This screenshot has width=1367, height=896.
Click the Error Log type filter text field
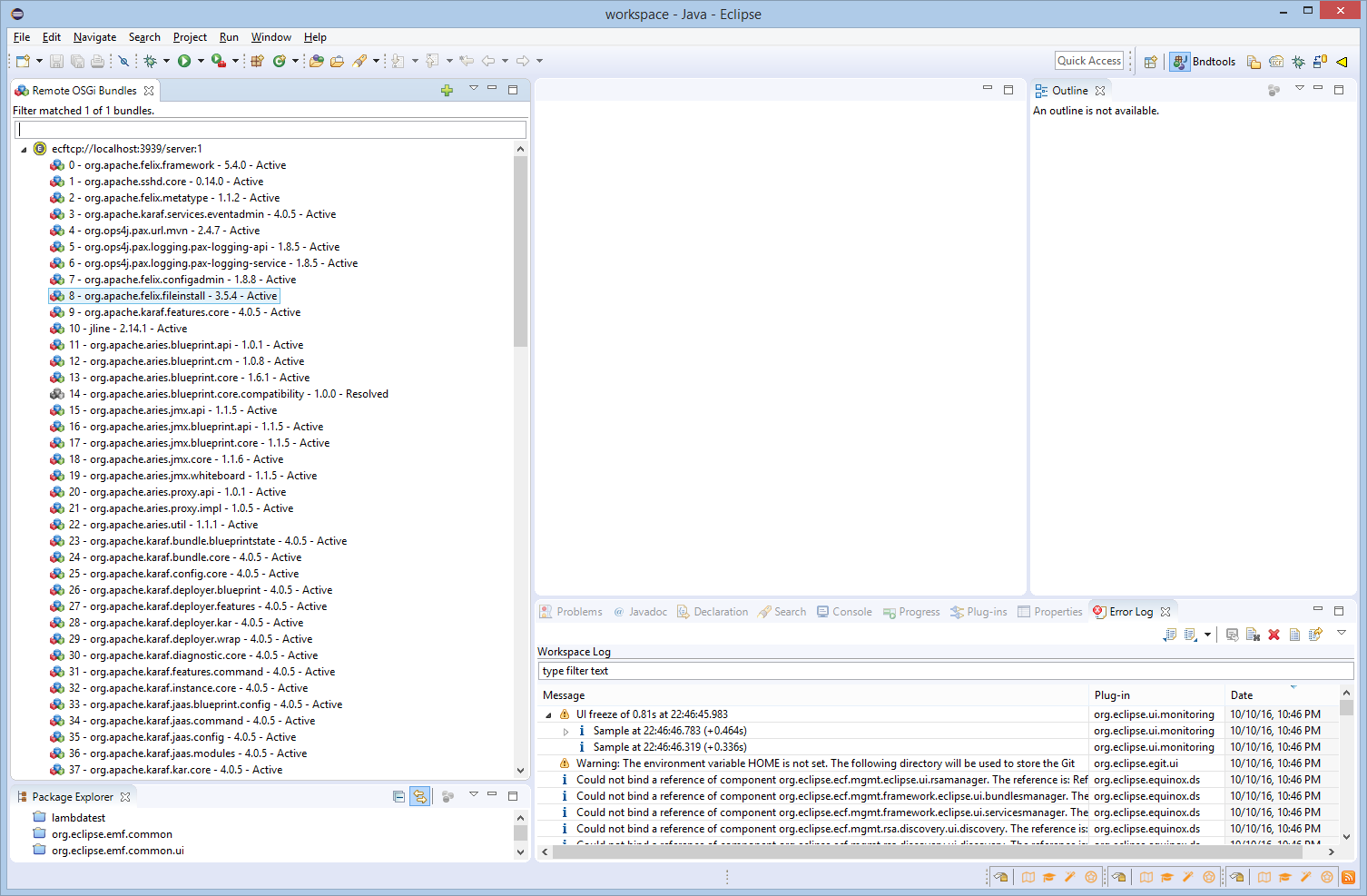pos(946,671)
